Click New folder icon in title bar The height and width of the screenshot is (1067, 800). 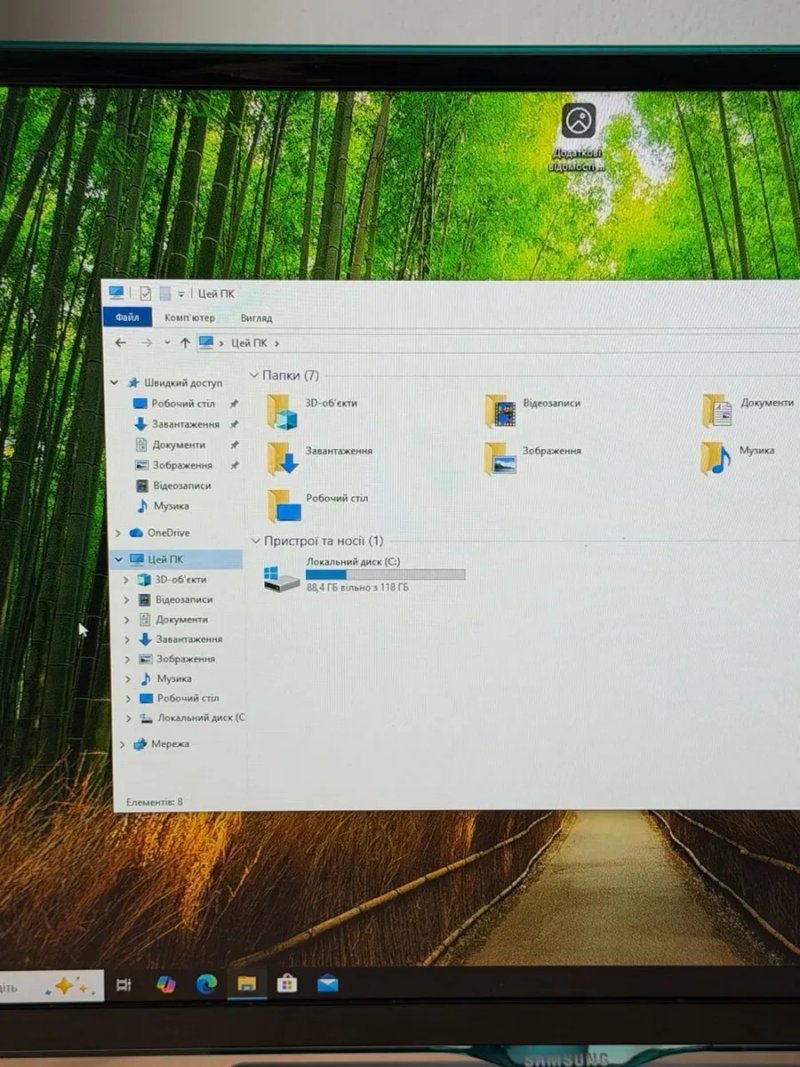(165, 293)
